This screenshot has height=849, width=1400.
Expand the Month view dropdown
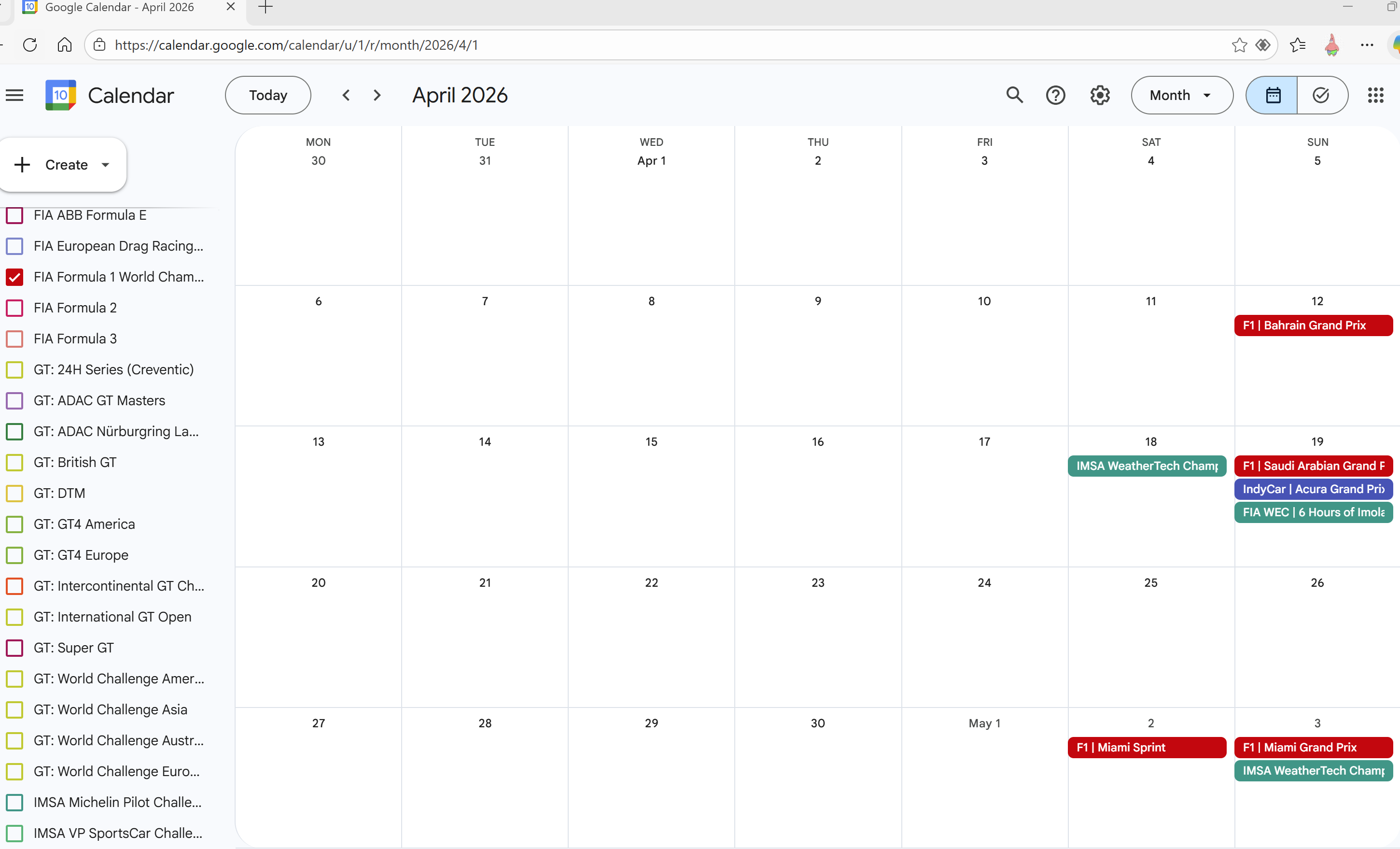(1181, 95)
